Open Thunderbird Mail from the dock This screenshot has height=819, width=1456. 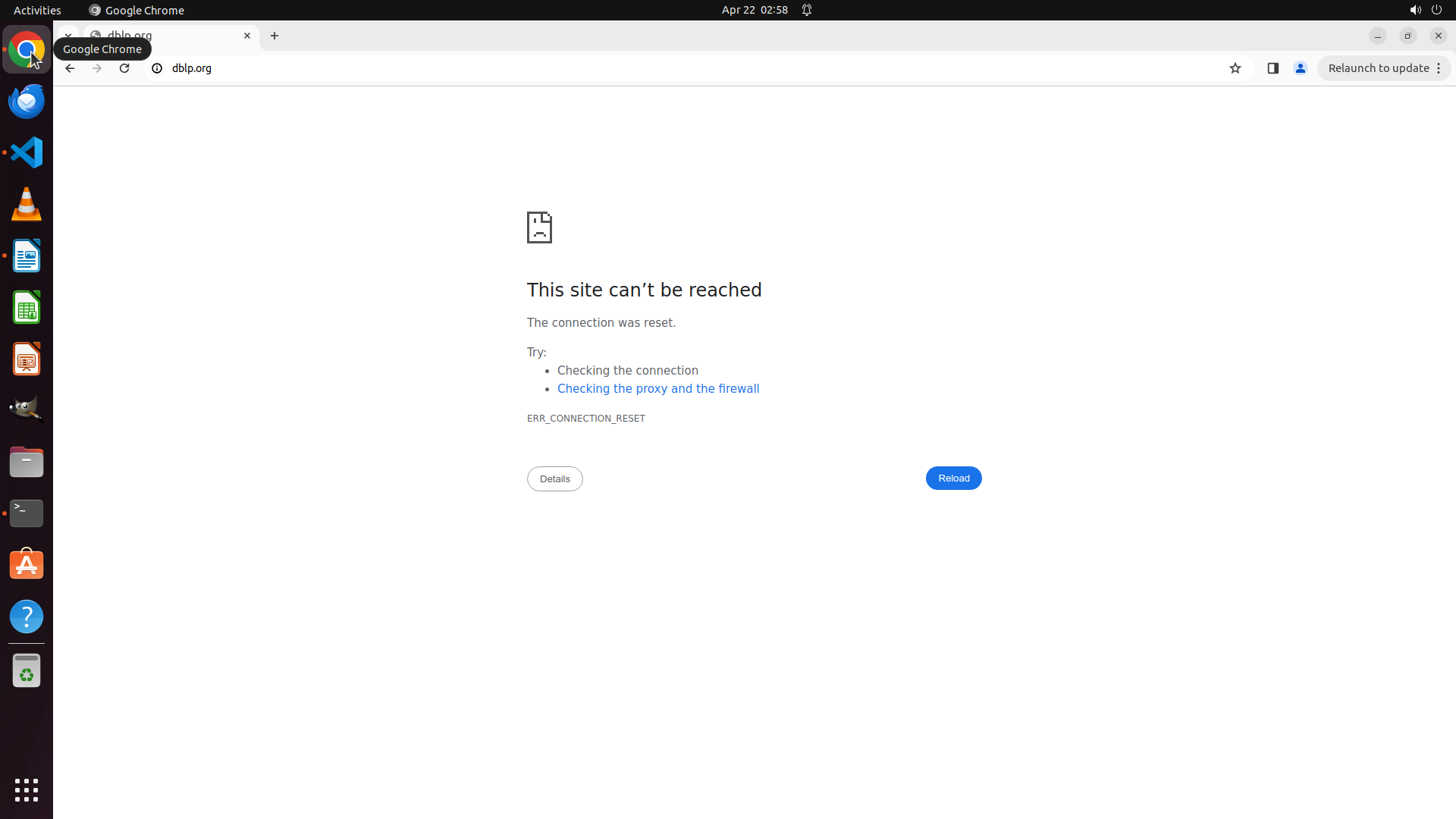click(27, 101)
